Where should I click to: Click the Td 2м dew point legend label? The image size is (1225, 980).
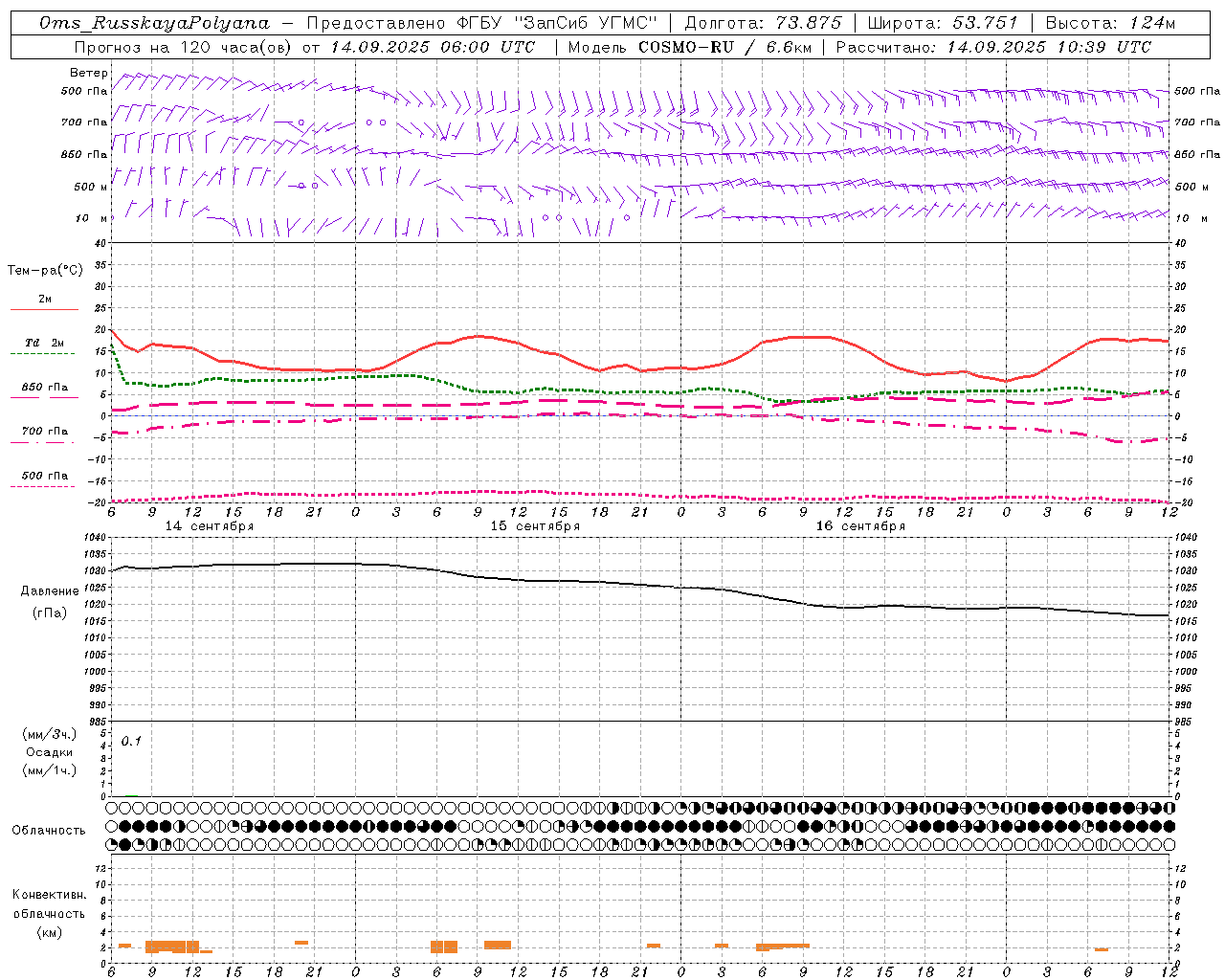(45, 343)
